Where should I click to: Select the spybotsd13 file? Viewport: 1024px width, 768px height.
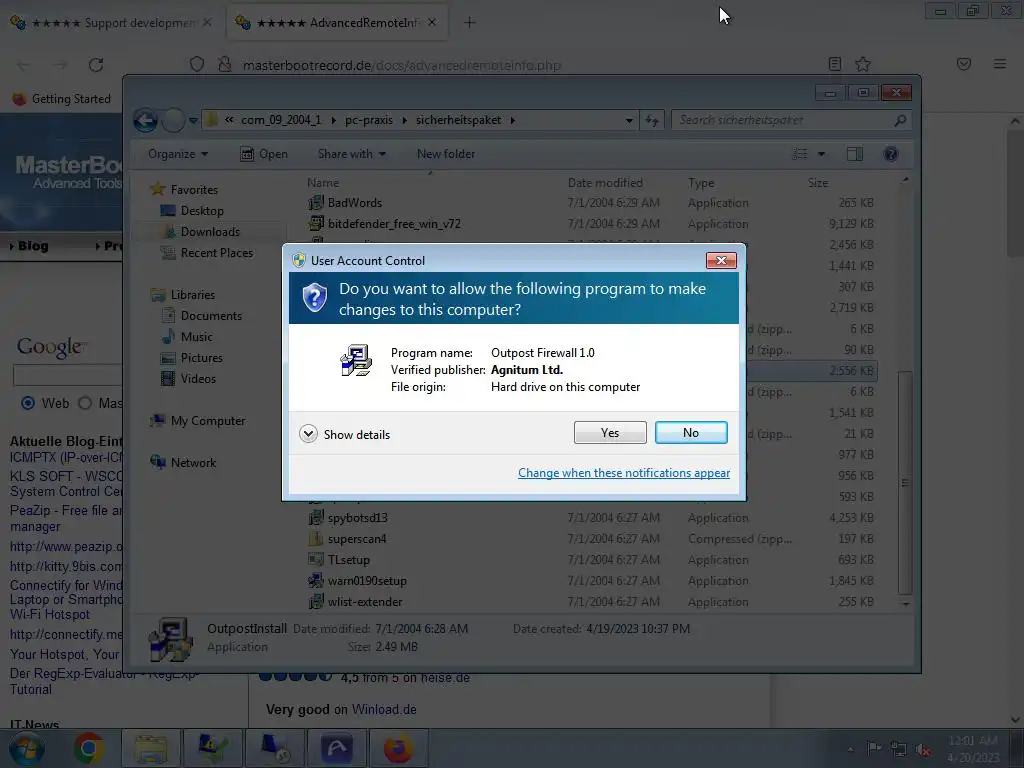[357, 517]
